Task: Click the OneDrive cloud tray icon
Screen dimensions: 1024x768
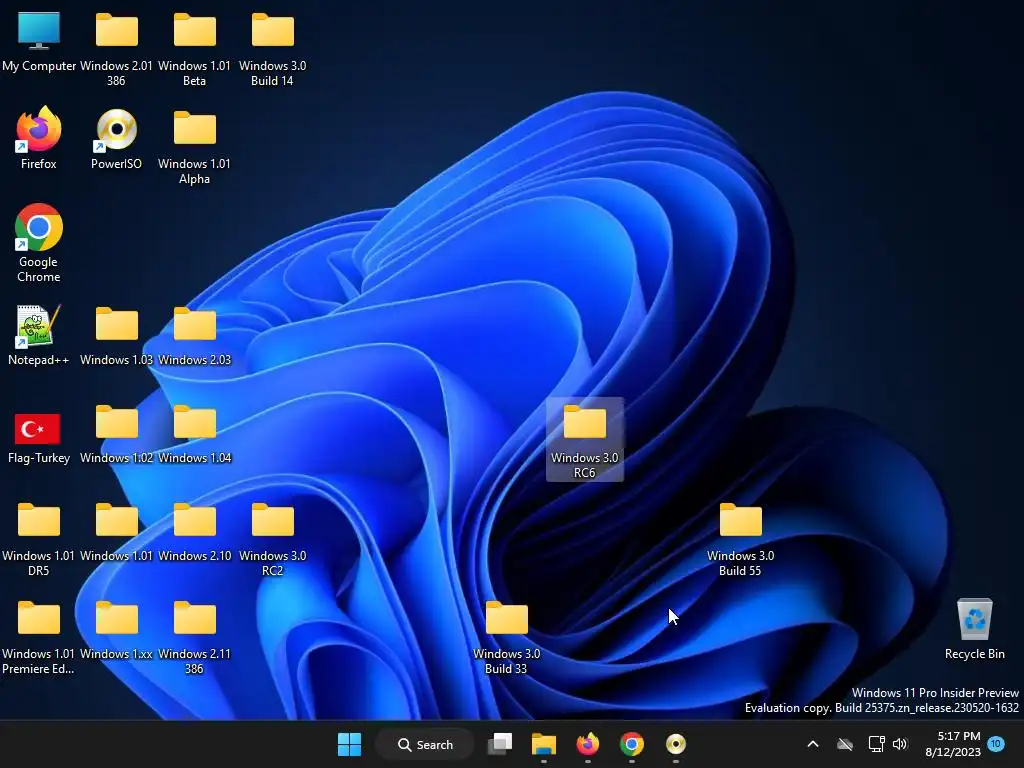Action: [x=845, y=744]
